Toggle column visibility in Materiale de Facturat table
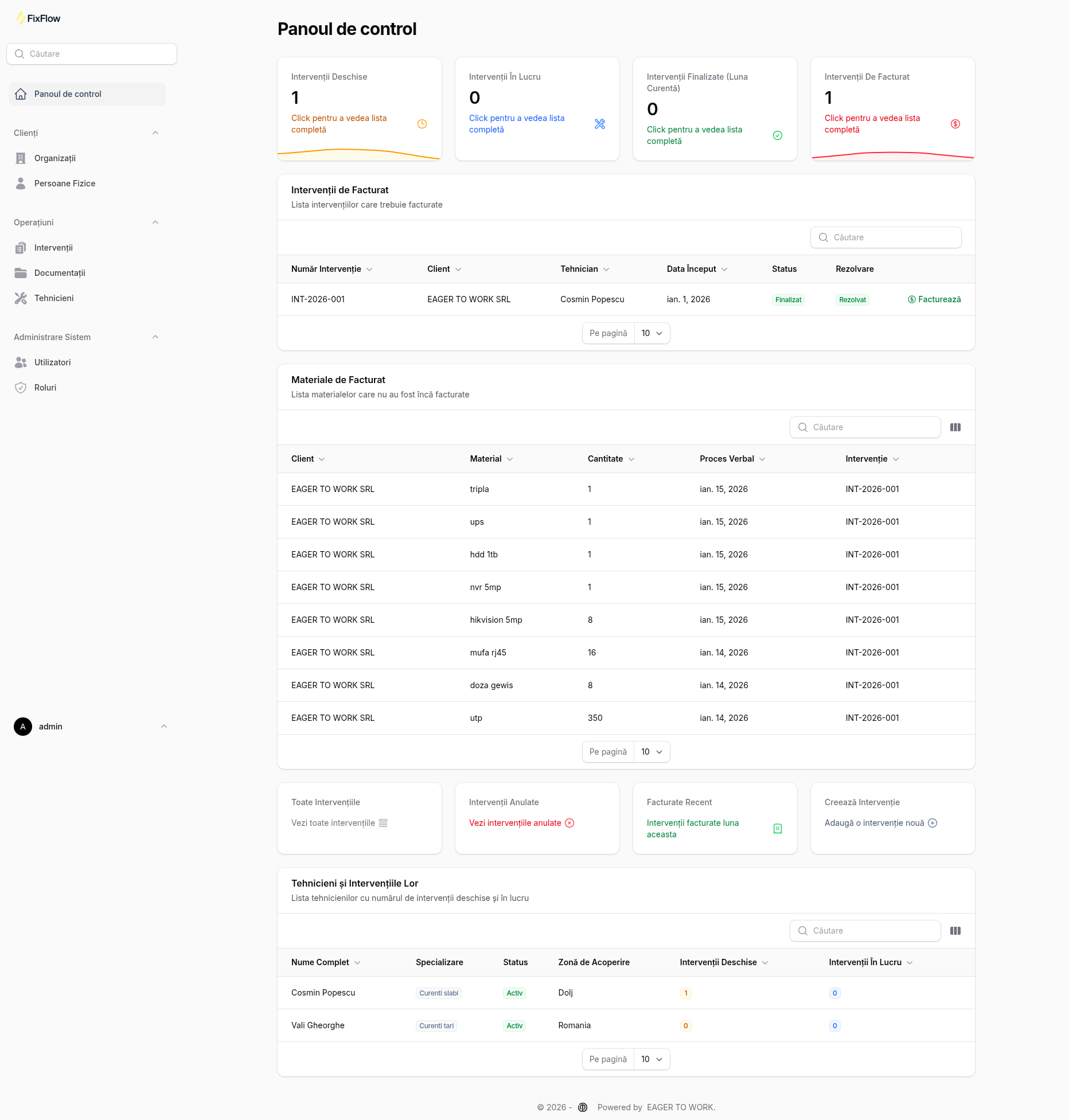Image resolution: width=1069 pixels, height=1120 pixels. (x=955, y=427)
